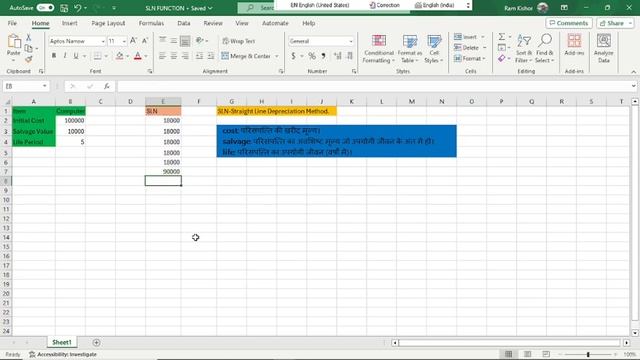The width and height of the screenshot is (640, 360).
Task: Click the Align Right icon
Action: coord(185,56)
